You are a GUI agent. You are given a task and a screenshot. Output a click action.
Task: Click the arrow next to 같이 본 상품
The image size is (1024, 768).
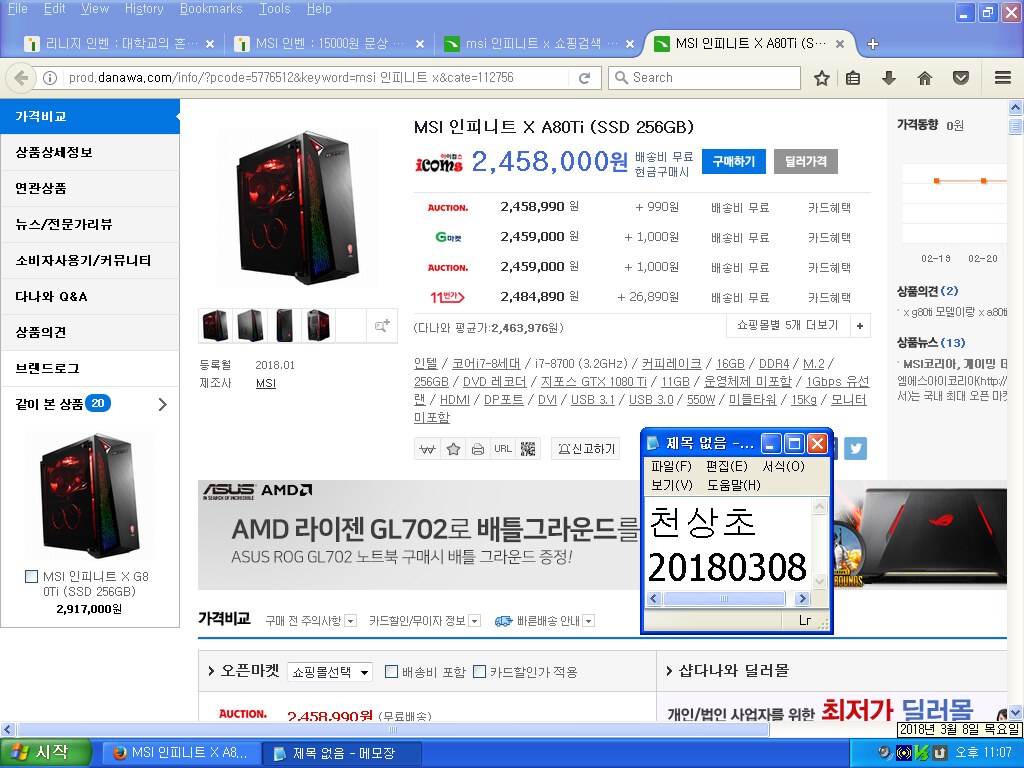(x=163, y=405)
